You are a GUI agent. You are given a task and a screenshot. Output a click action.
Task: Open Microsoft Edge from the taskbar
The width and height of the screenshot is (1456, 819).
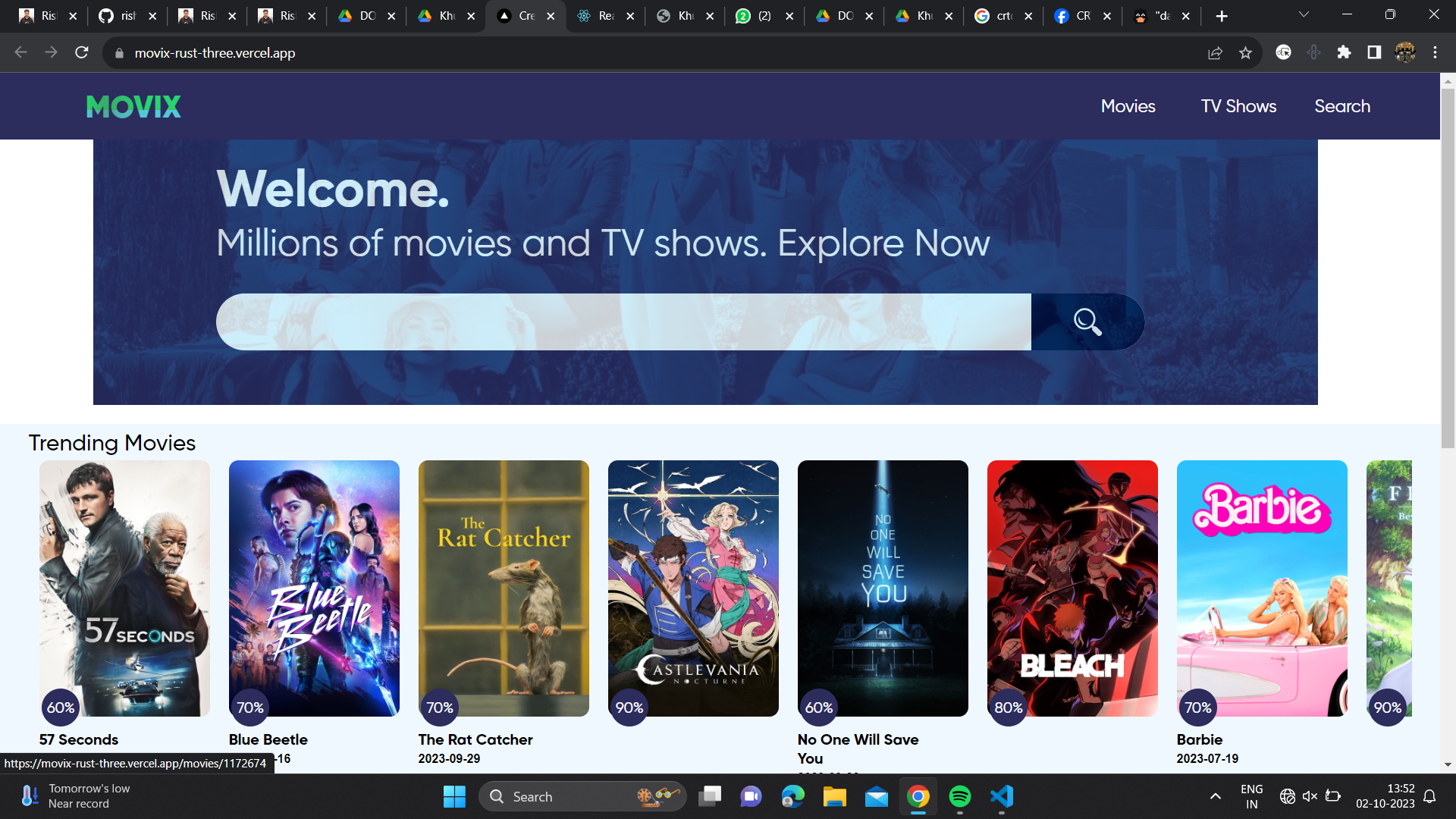coord(793,796)
